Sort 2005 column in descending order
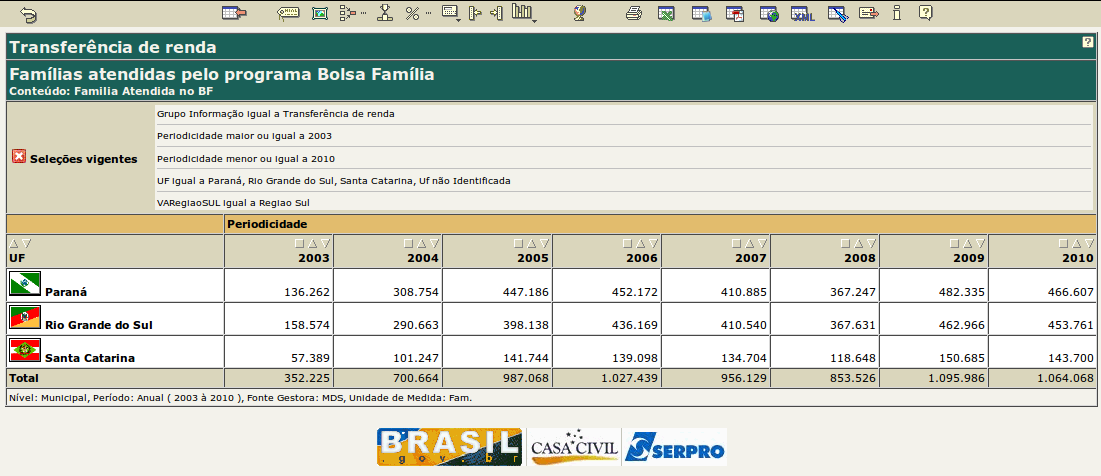This screenshot has width=1101, height=476. pyautogui.click(x=544, y=243)
